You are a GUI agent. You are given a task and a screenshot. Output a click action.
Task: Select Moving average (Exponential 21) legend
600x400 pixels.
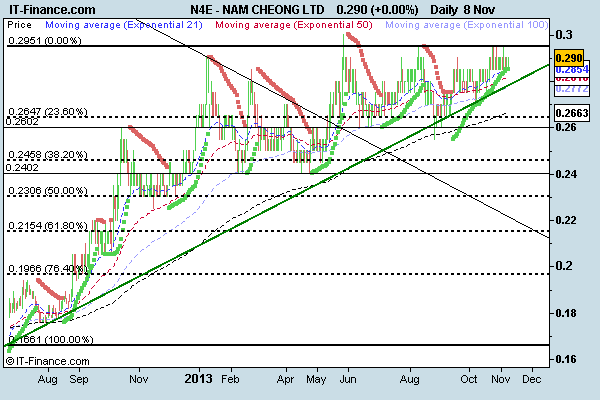pos(124,25)
